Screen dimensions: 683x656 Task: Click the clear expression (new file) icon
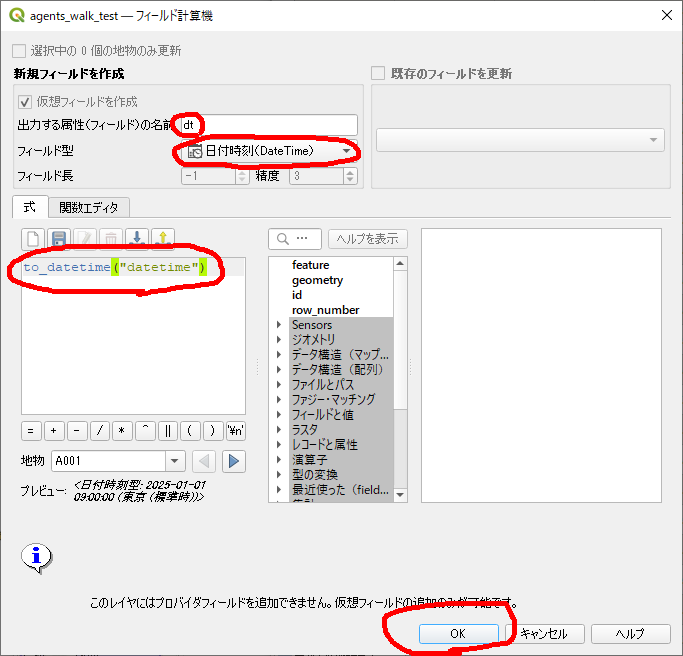(33, 239)
